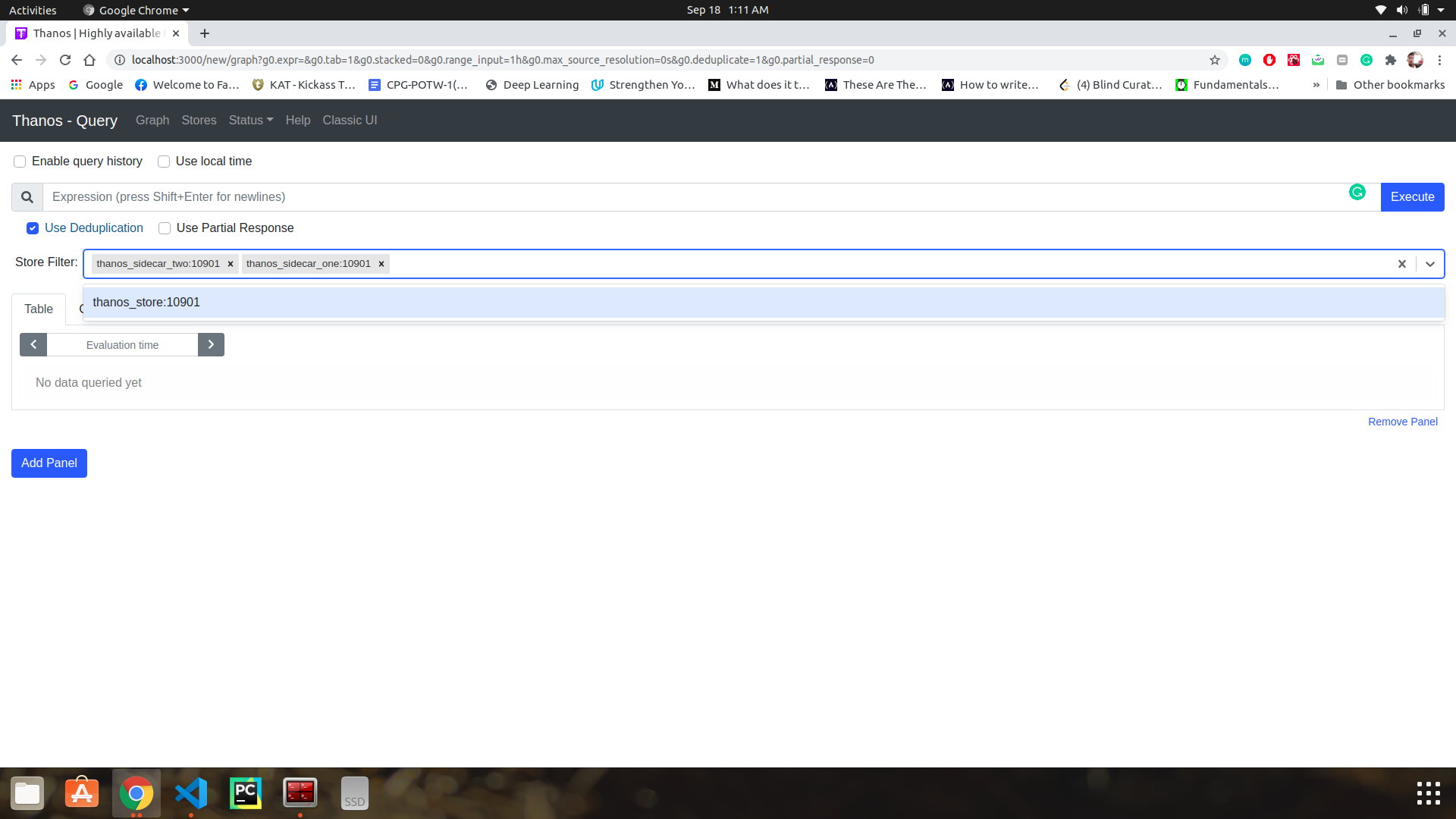Open the Status dropdown menu

point(250,121)
